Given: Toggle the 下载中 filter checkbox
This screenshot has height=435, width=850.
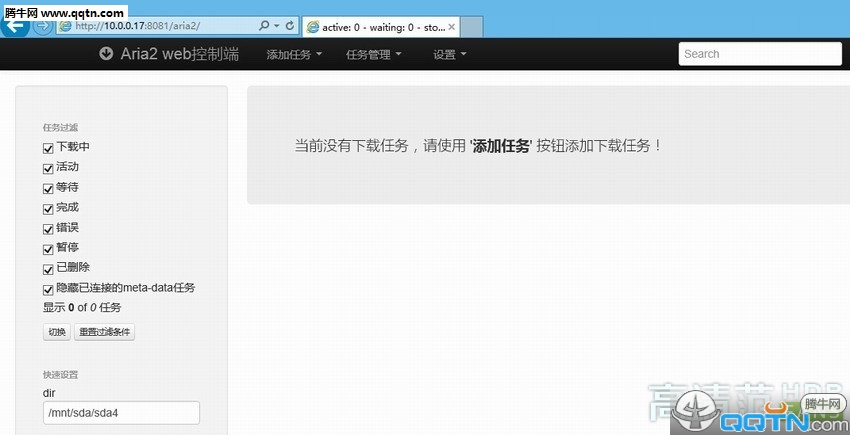Looking at the screenshot, I should point(48,149).
